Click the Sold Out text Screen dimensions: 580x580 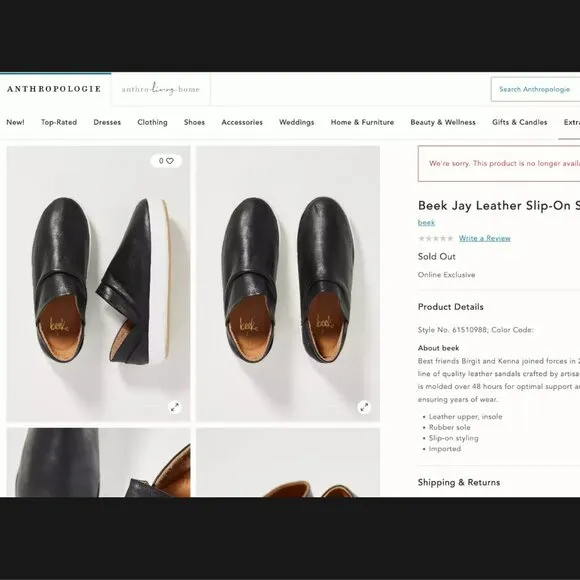[x=436, y=256]
